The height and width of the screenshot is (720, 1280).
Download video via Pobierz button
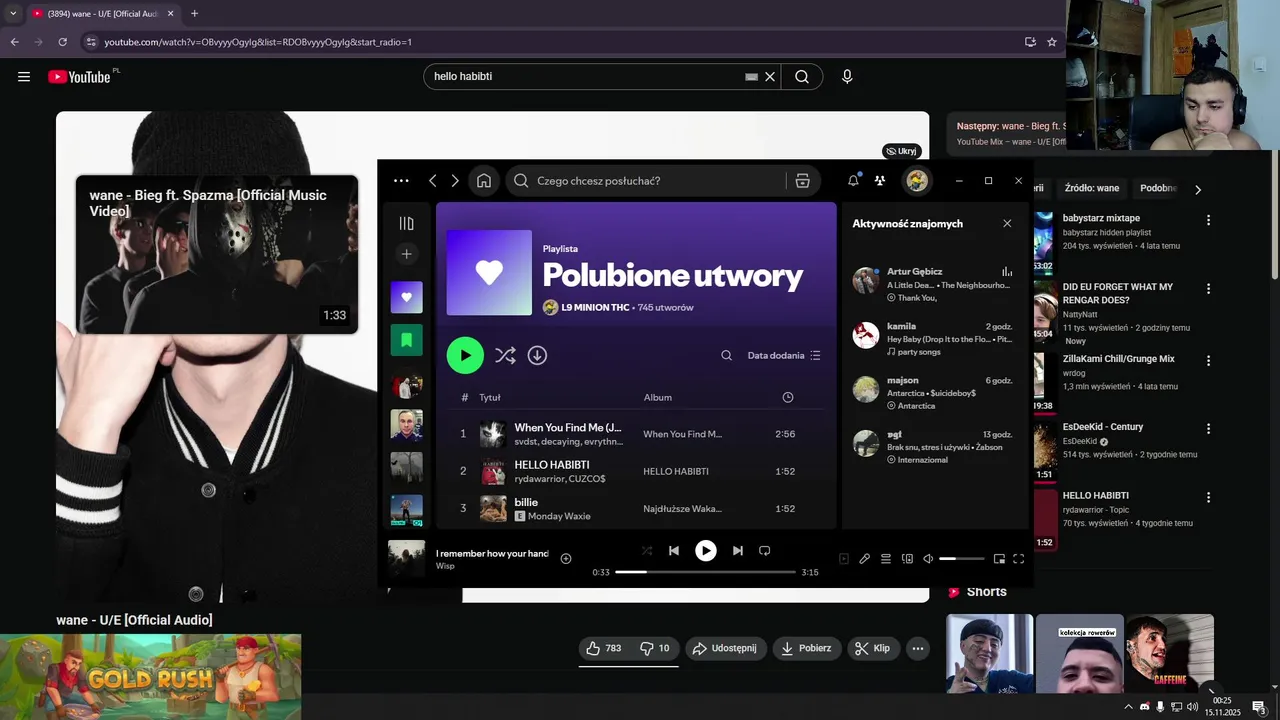807,648
